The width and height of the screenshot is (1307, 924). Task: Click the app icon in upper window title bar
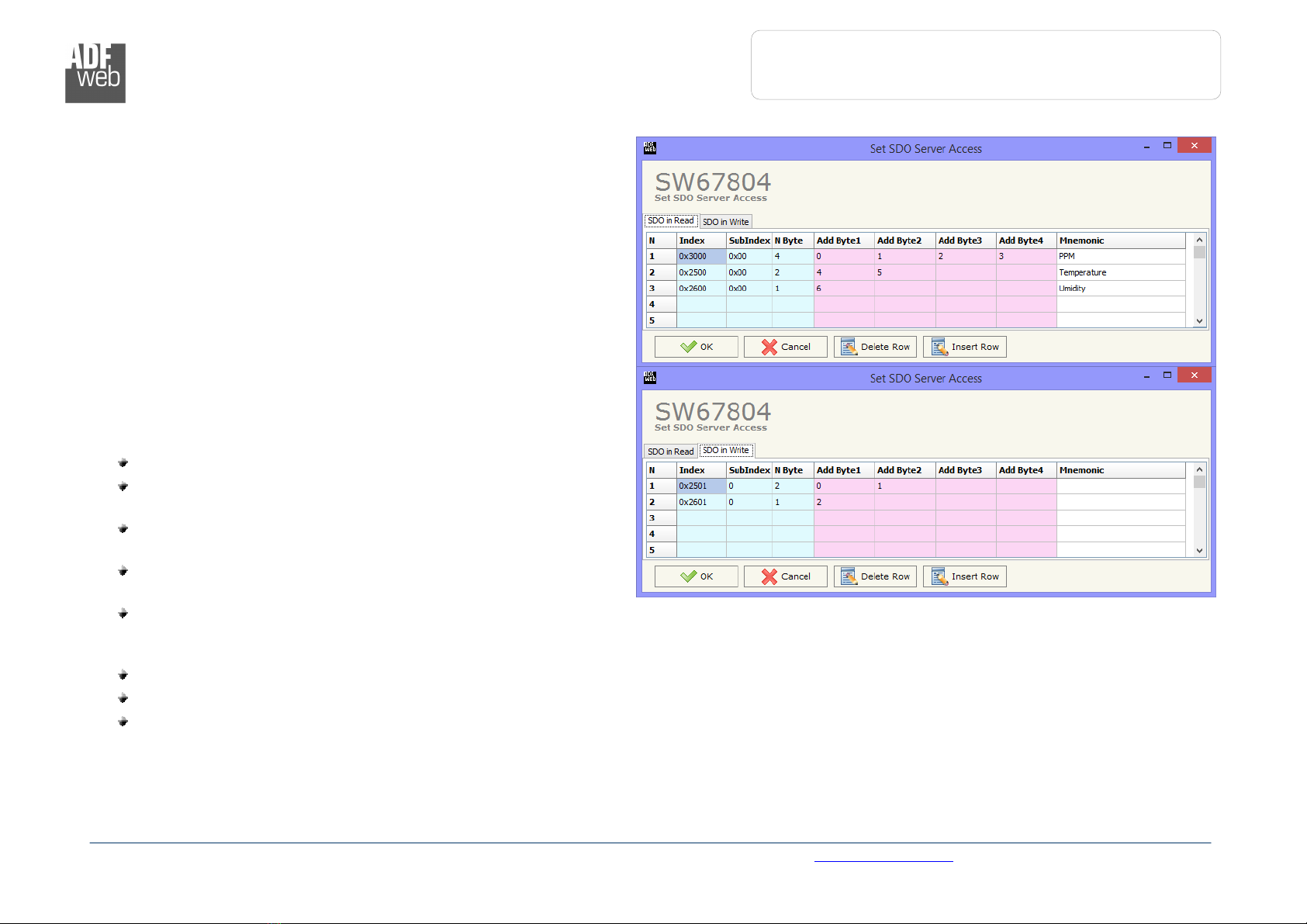pos(650,147)
